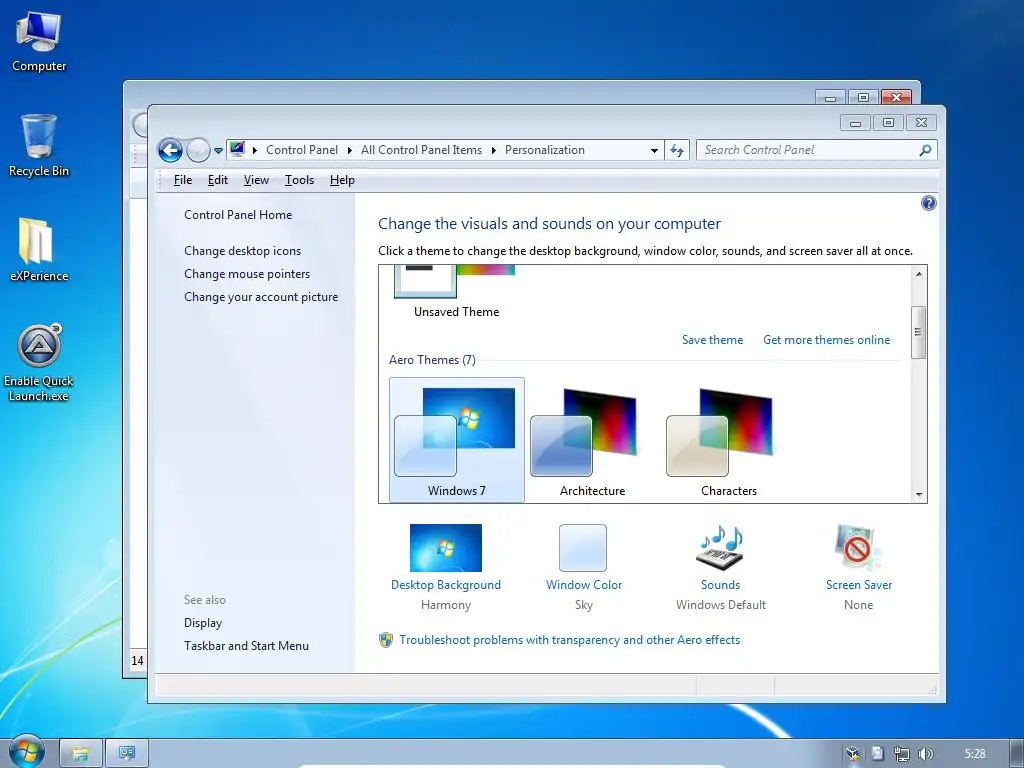Select Enable Quick Launch.exe desktop icon

[39, 363]
